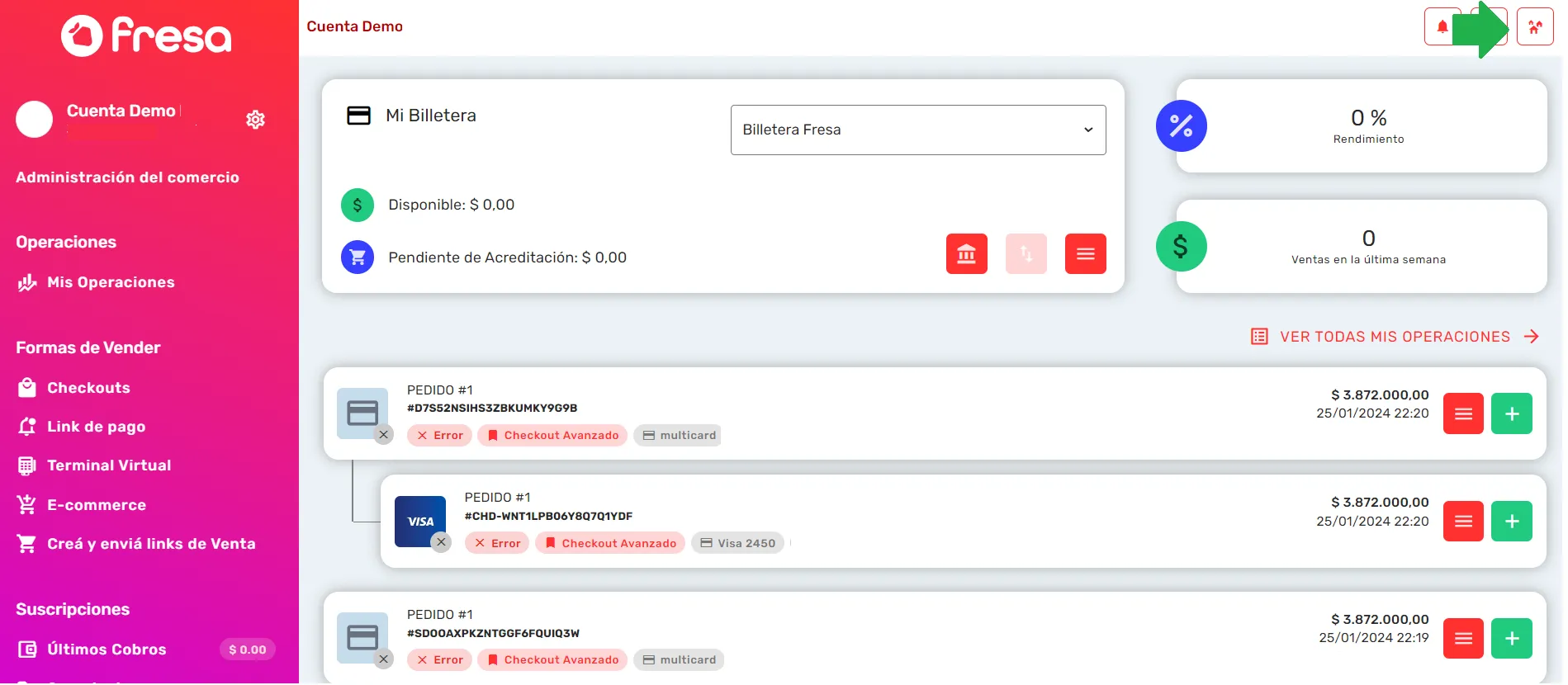Click the $ 0.00 badge beside Últimos Cobros
The width and height of the screenshot is (1568, 685).
(x=247, y=650)
